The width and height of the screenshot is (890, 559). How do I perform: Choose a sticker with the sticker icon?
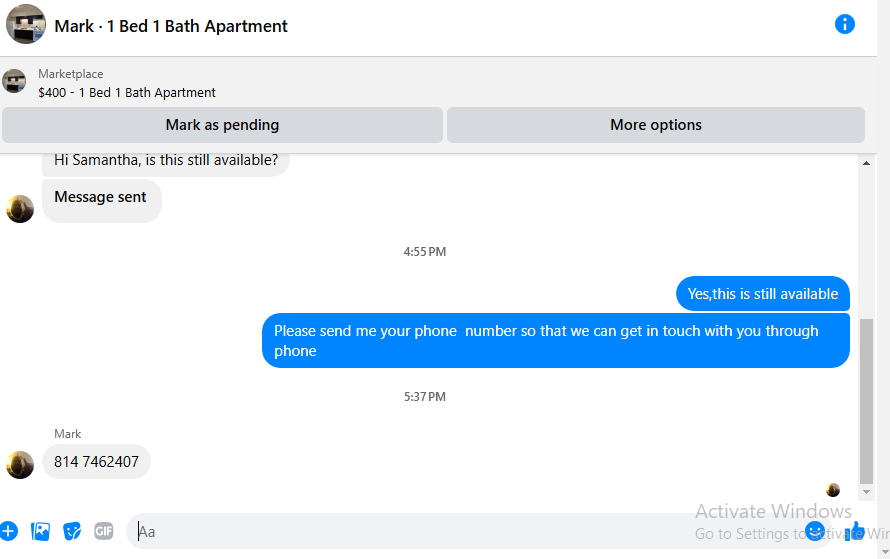pyautogui.click(x=72, y=531)
